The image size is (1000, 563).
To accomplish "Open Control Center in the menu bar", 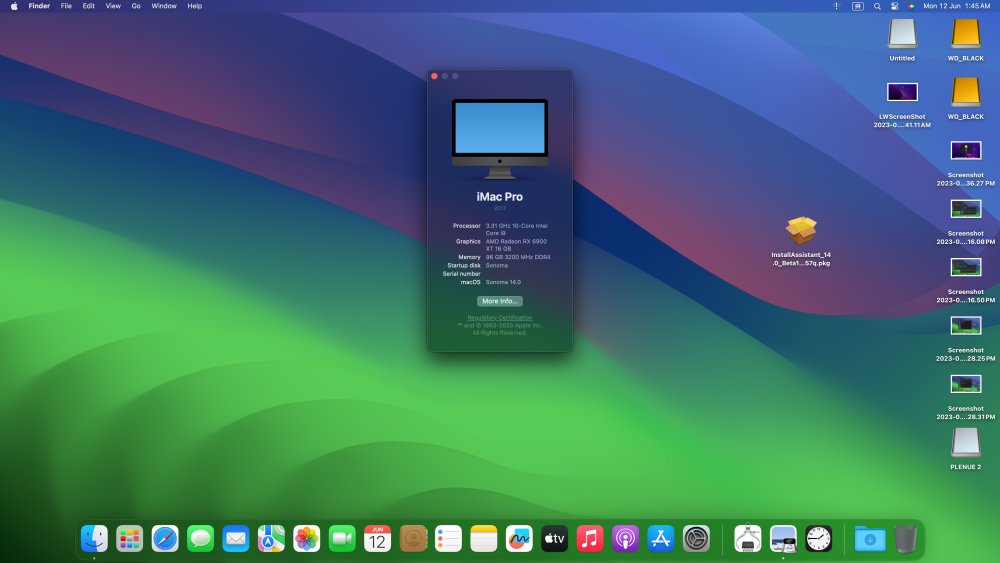I will pyautogui.click(x=895, y=6).
